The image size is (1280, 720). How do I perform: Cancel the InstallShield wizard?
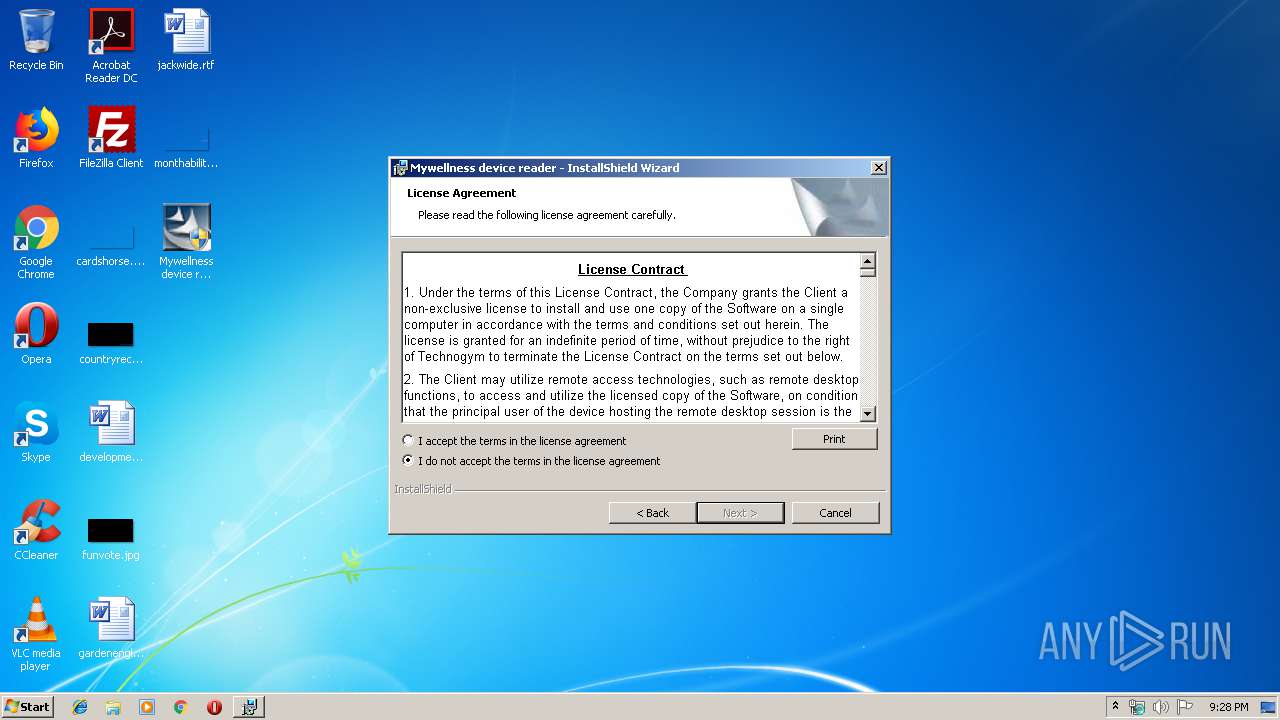pos(835,513)
